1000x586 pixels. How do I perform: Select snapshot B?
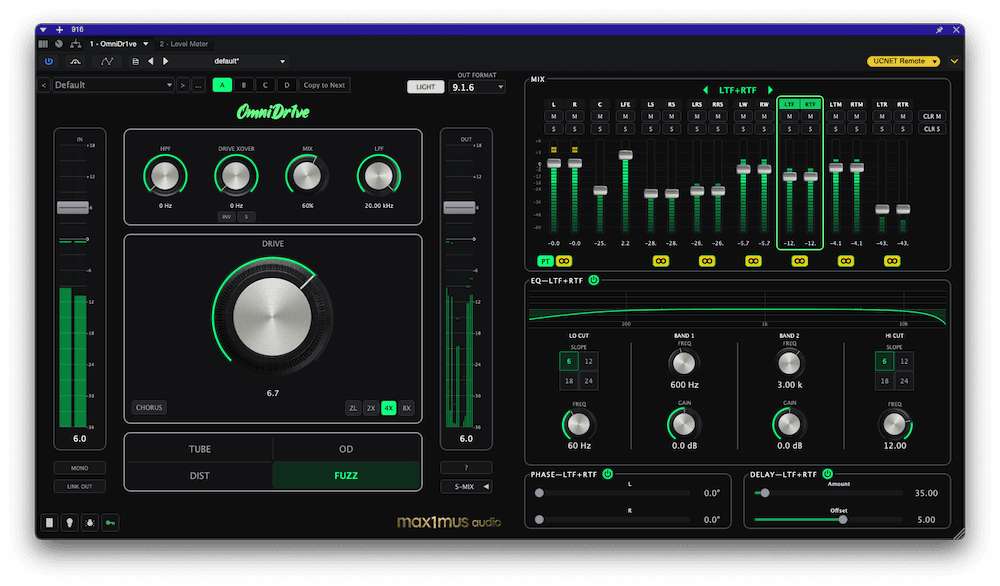click(x=244, y=85)
